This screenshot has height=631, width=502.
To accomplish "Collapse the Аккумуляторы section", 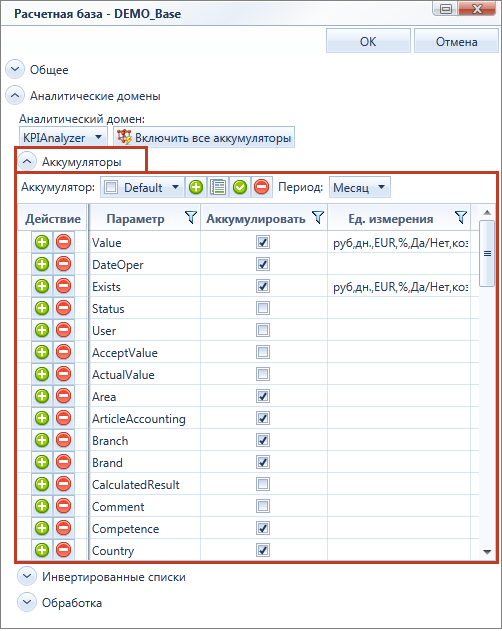I will pos(27,162).
